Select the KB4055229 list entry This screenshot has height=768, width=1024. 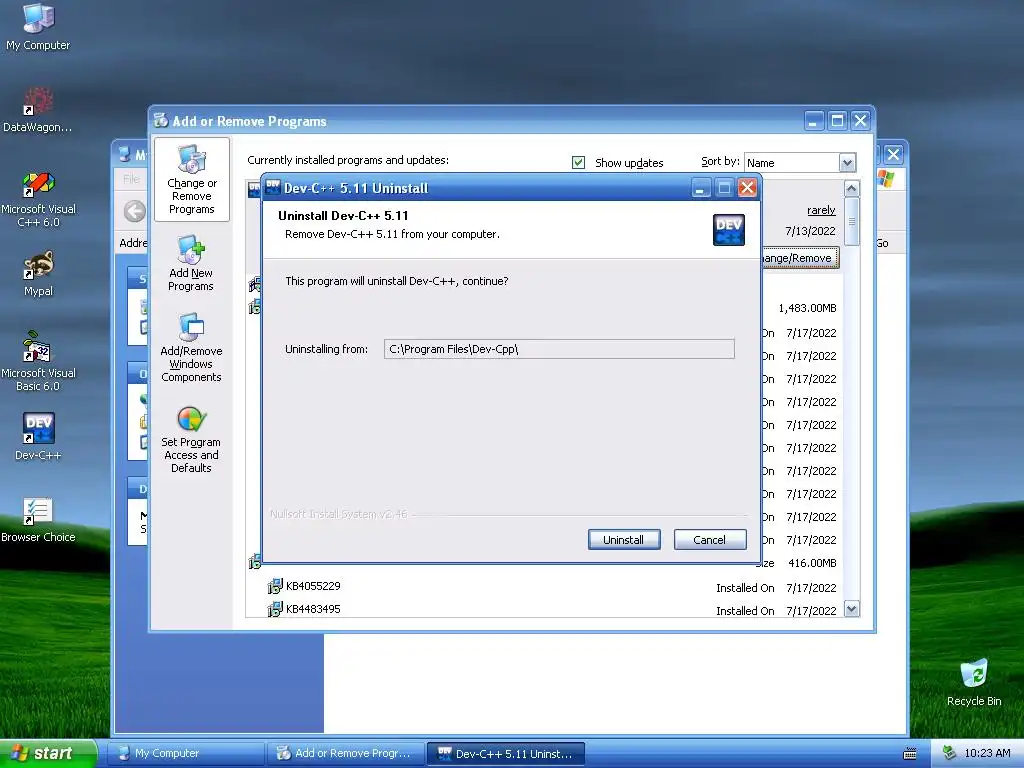pos(552,586)
